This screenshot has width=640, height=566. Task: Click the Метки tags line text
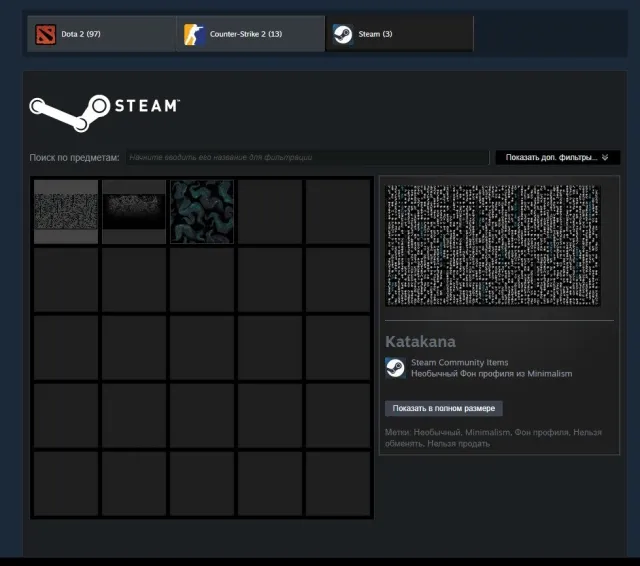pos(493,438)
